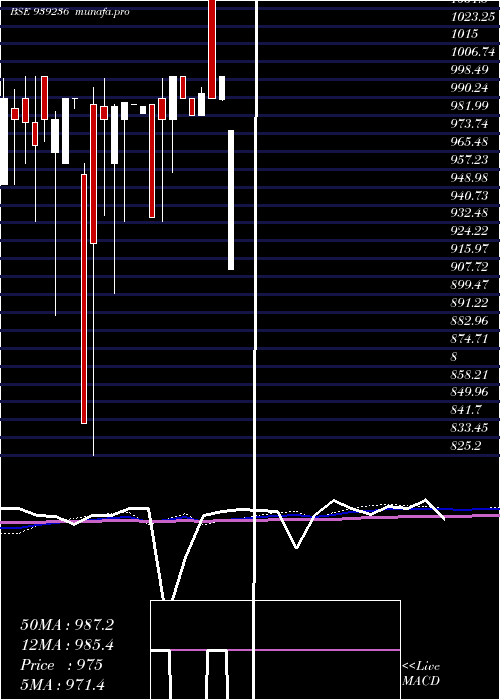Click the 'BSE 989236 munafa.pro' chart title
This screenshot has width=500, height=700.
[70, 12]
